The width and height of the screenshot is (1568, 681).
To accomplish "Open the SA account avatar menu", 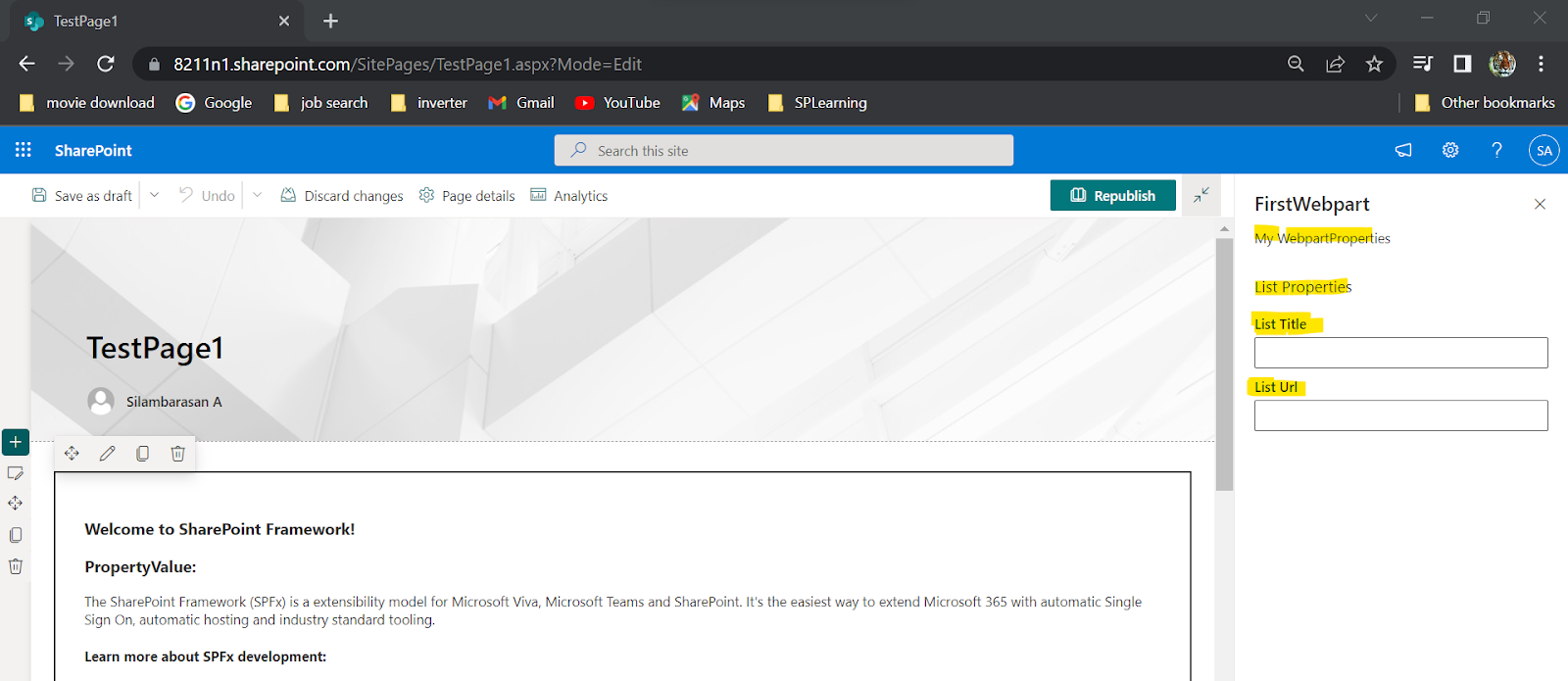I will (x=1543, y=150).
